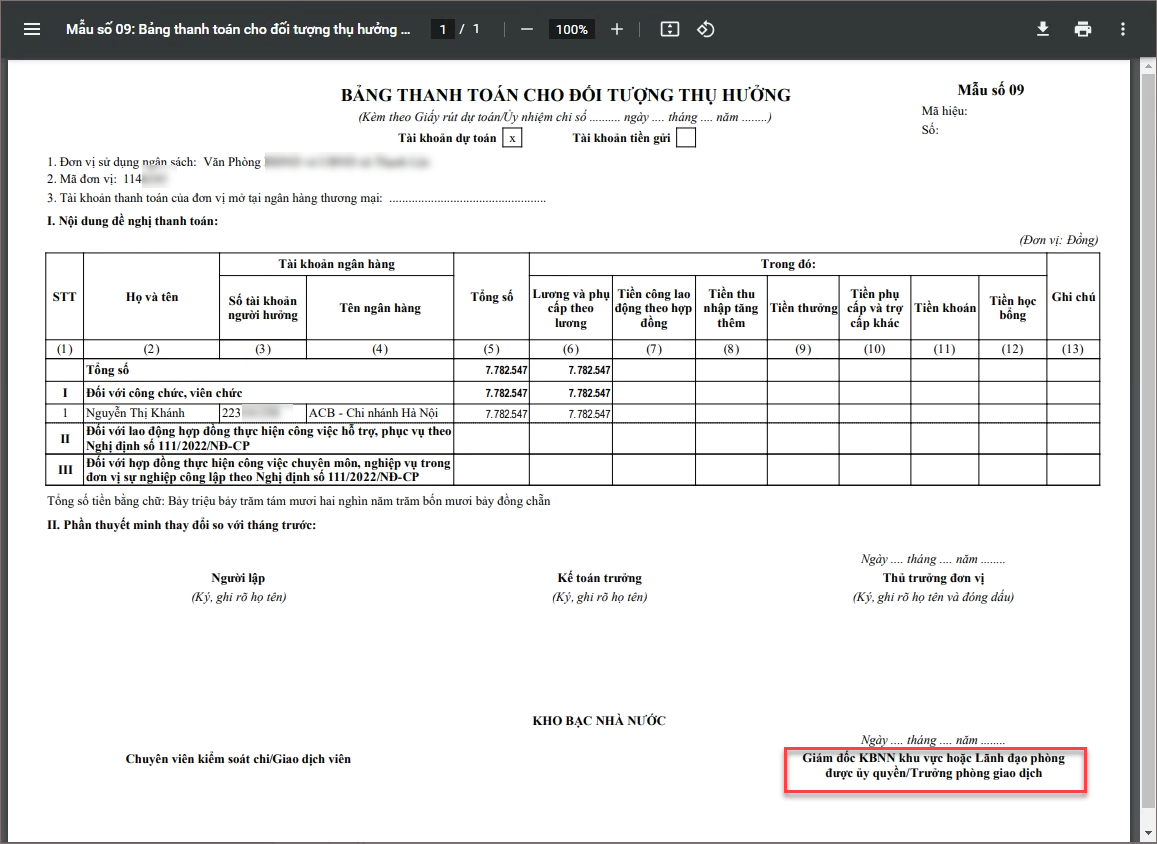Click the 'ACB - Chi nhánh Hà Nội' cell

pyautogui.click(x=373, y=413)
